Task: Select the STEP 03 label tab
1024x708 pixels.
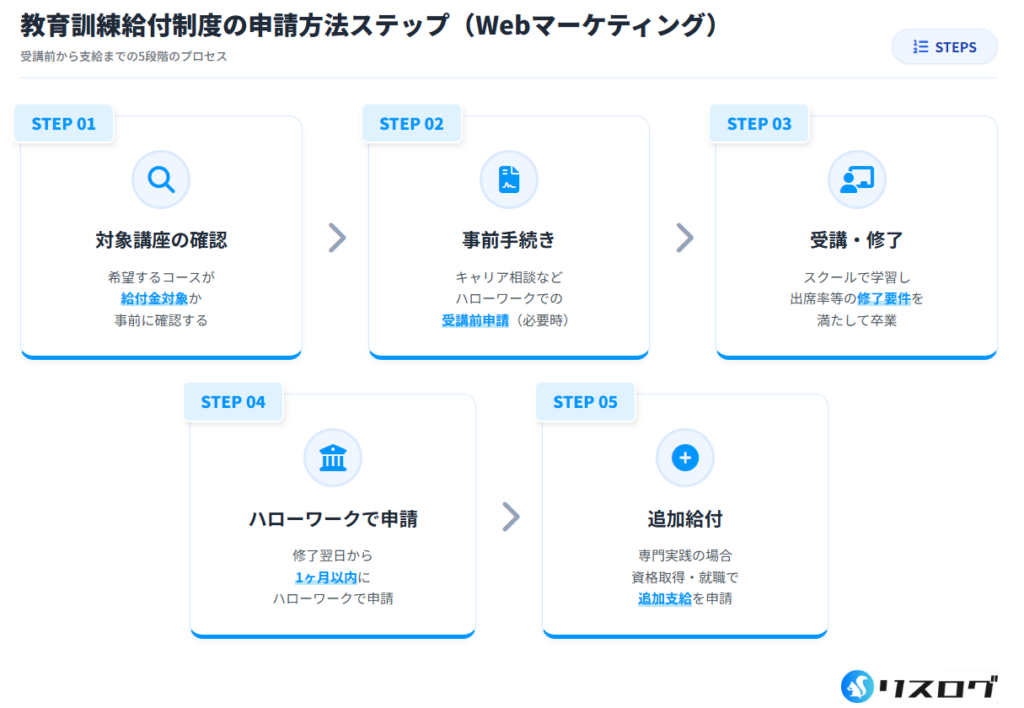Action: click(759, 124)
